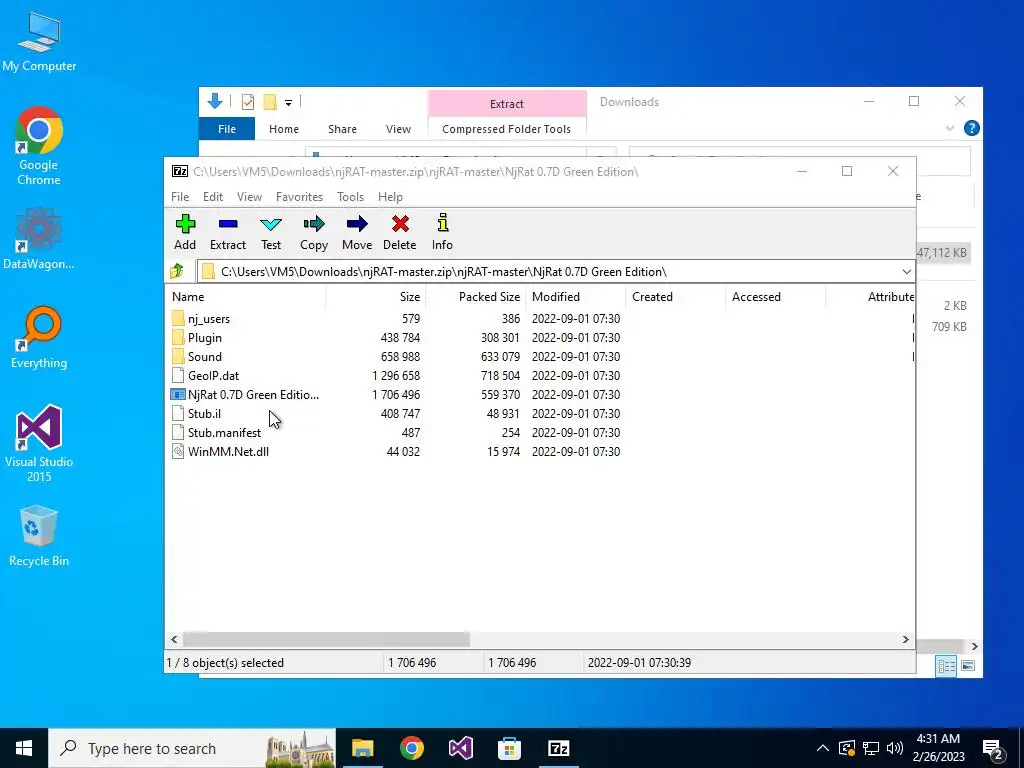Switch Explorer to large icons view
The width and height of the screenshot is (1024, 768).
(x=968, y=665)
